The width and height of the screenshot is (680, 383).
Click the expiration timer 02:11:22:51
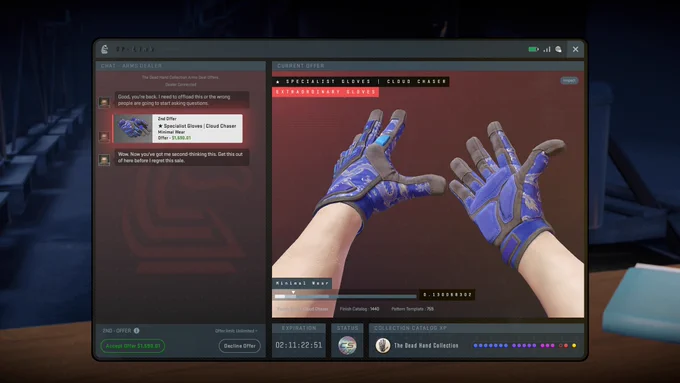[299, 345]
